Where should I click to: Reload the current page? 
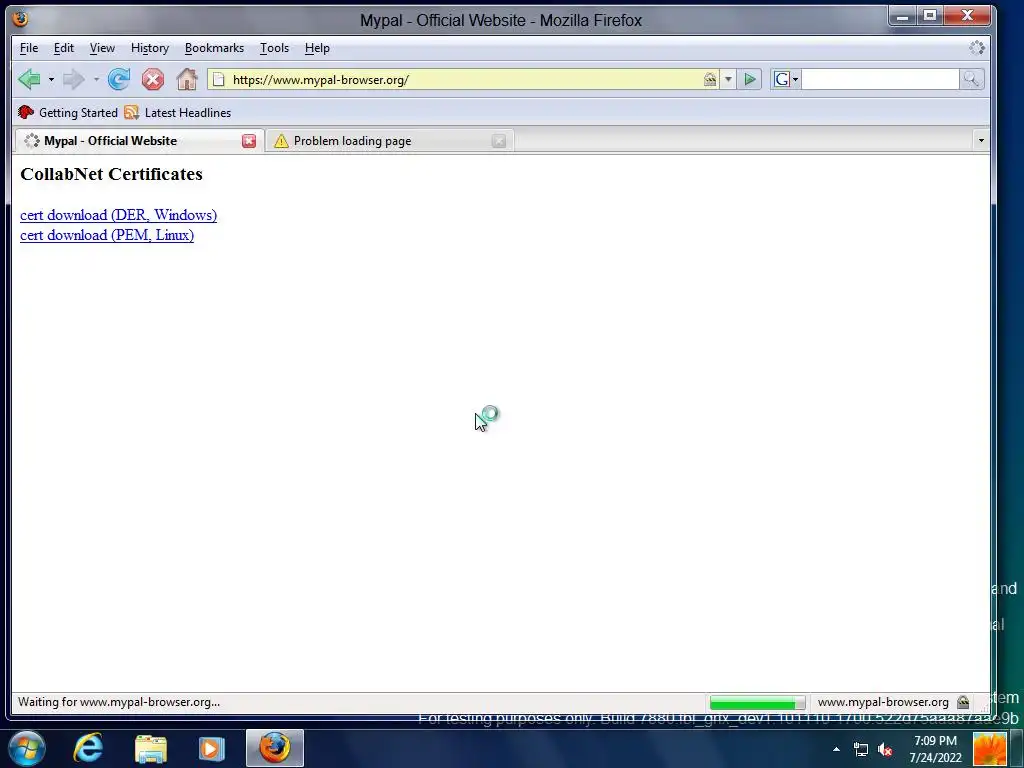tap(119, 80)
